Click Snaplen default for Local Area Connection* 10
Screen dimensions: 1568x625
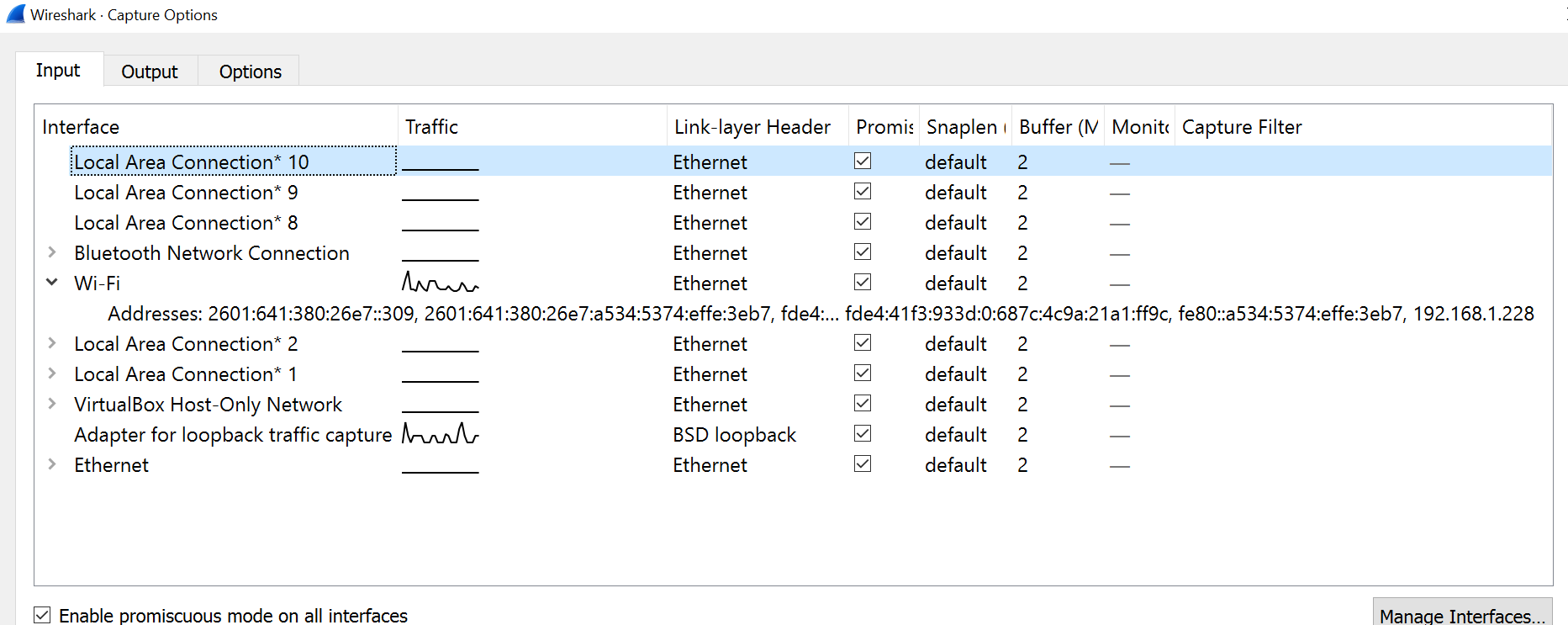(x=956, y=162)
